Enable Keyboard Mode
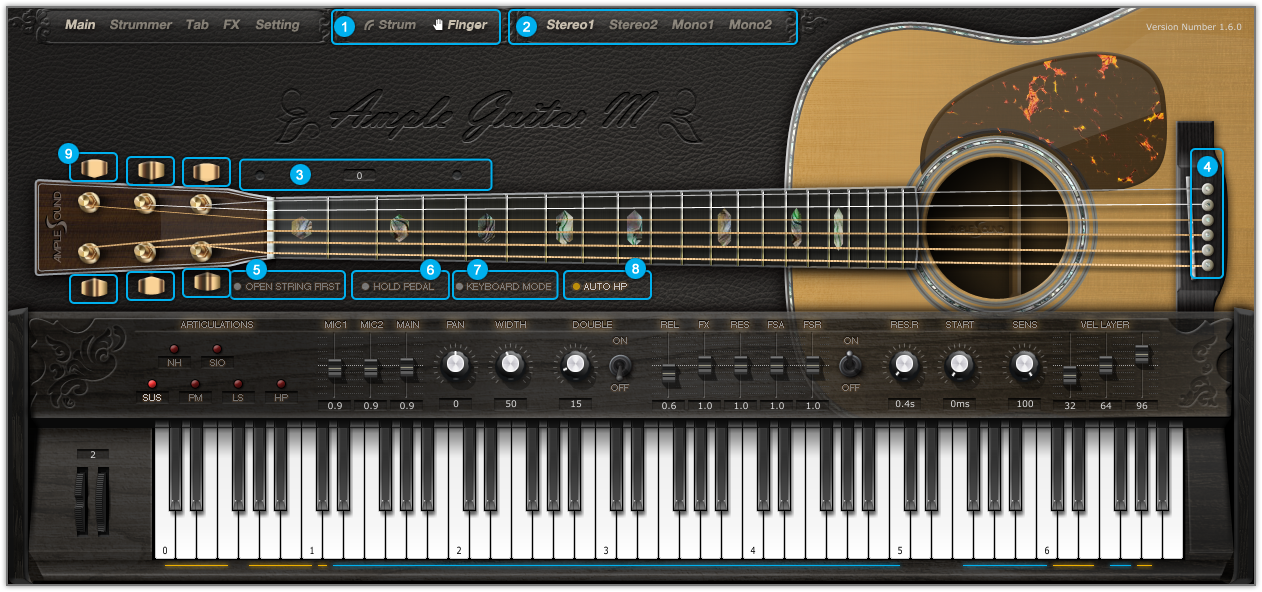 tap(504, 287)
